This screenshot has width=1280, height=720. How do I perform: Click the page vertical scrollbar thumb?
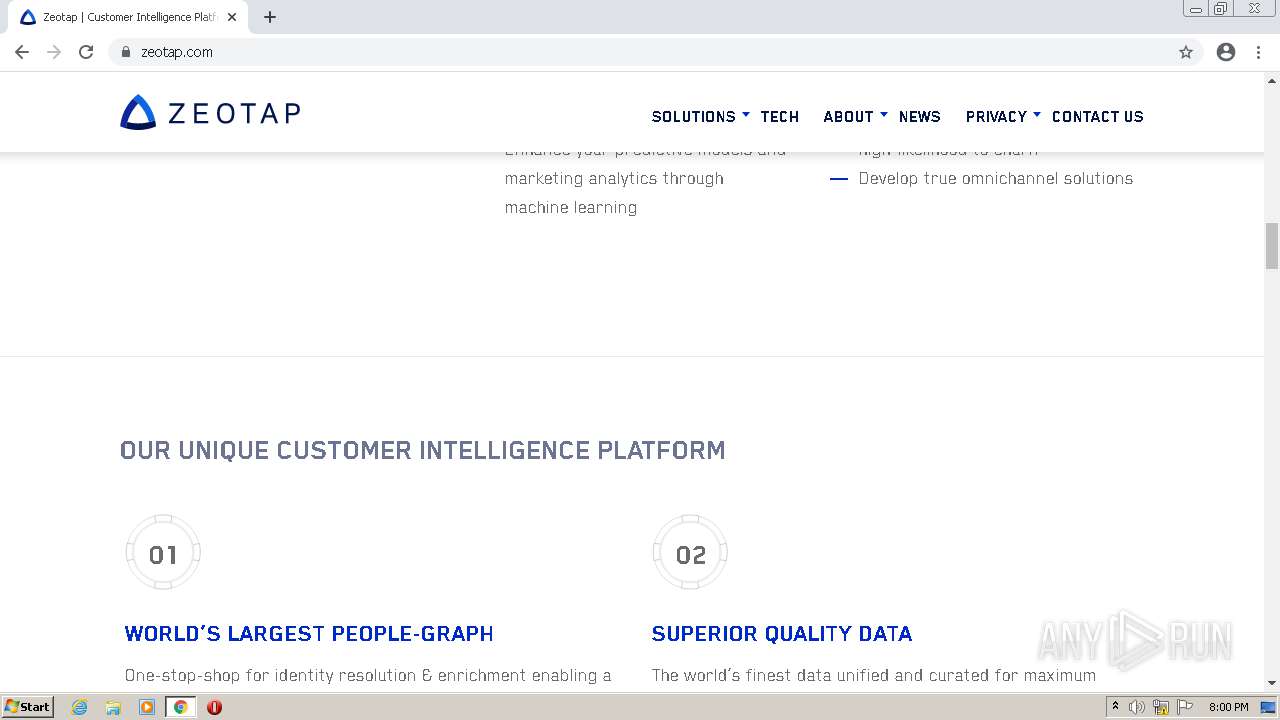1272,246
